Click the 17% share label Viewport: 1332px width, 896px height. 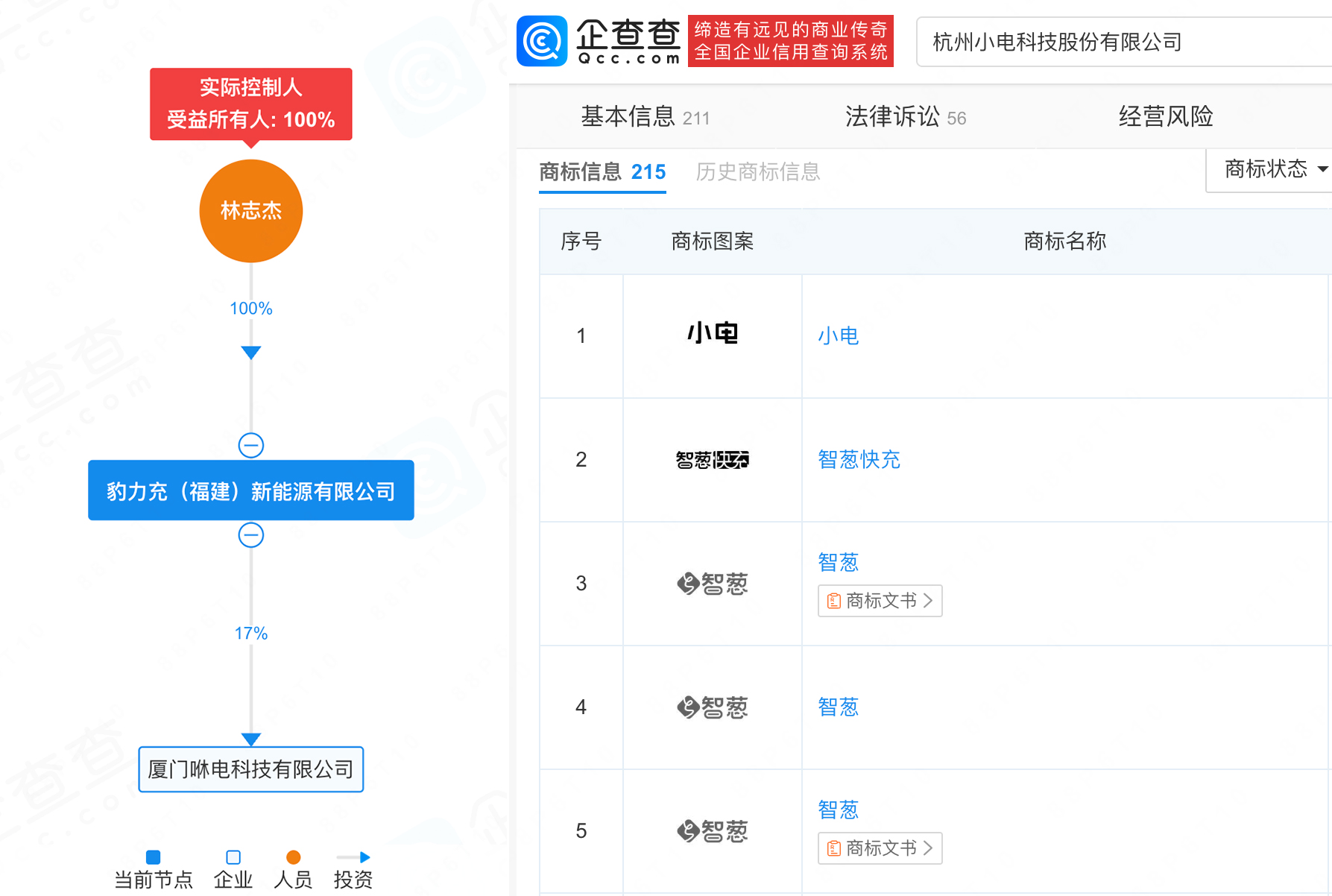pos(251,634)
